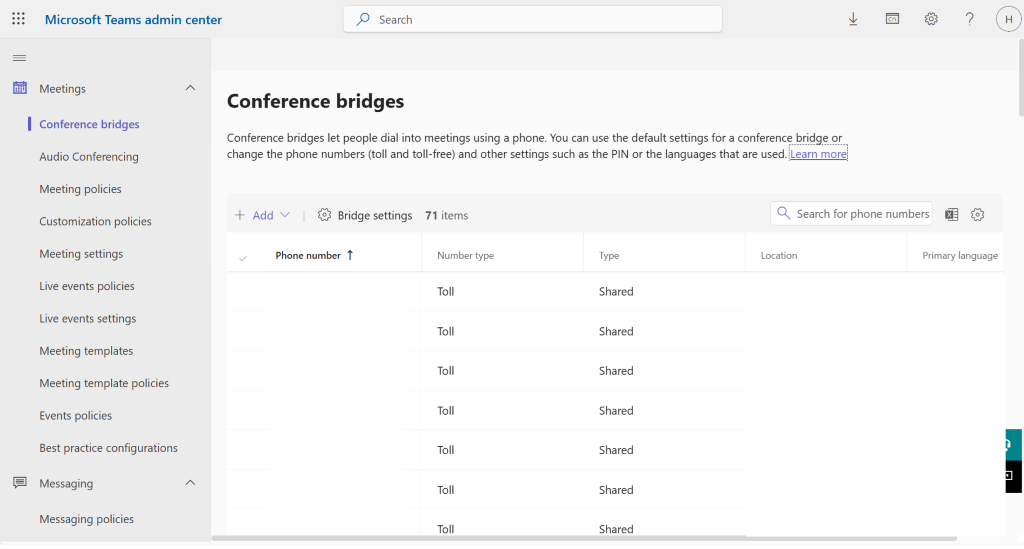Click the Messaging chat icon in sidebar
The height and width of the screenshot is (549, 1024).
pos(20,482)
